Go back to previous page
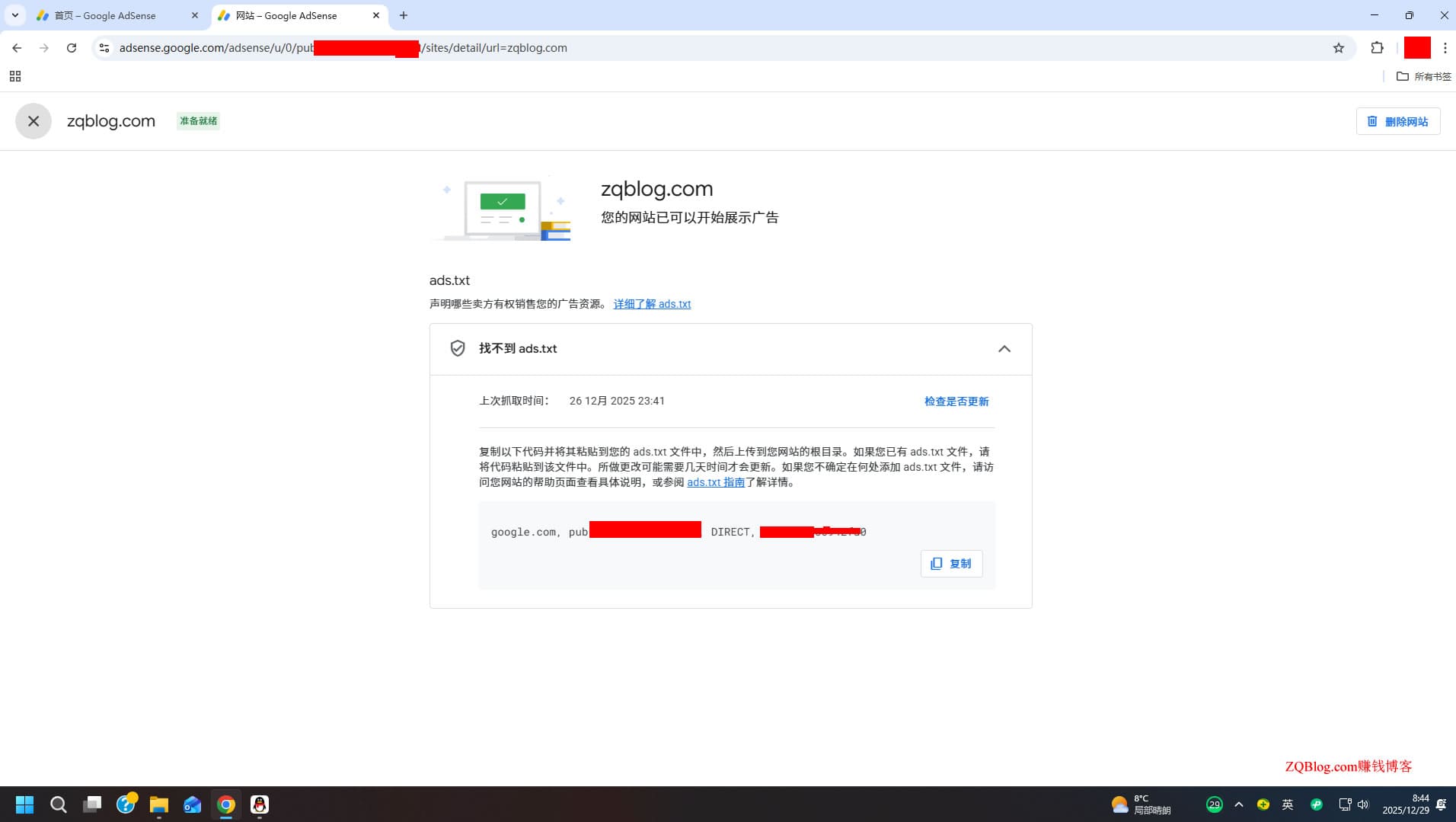The height and width of the screenshot is (822, 1456). pos(17,48)
